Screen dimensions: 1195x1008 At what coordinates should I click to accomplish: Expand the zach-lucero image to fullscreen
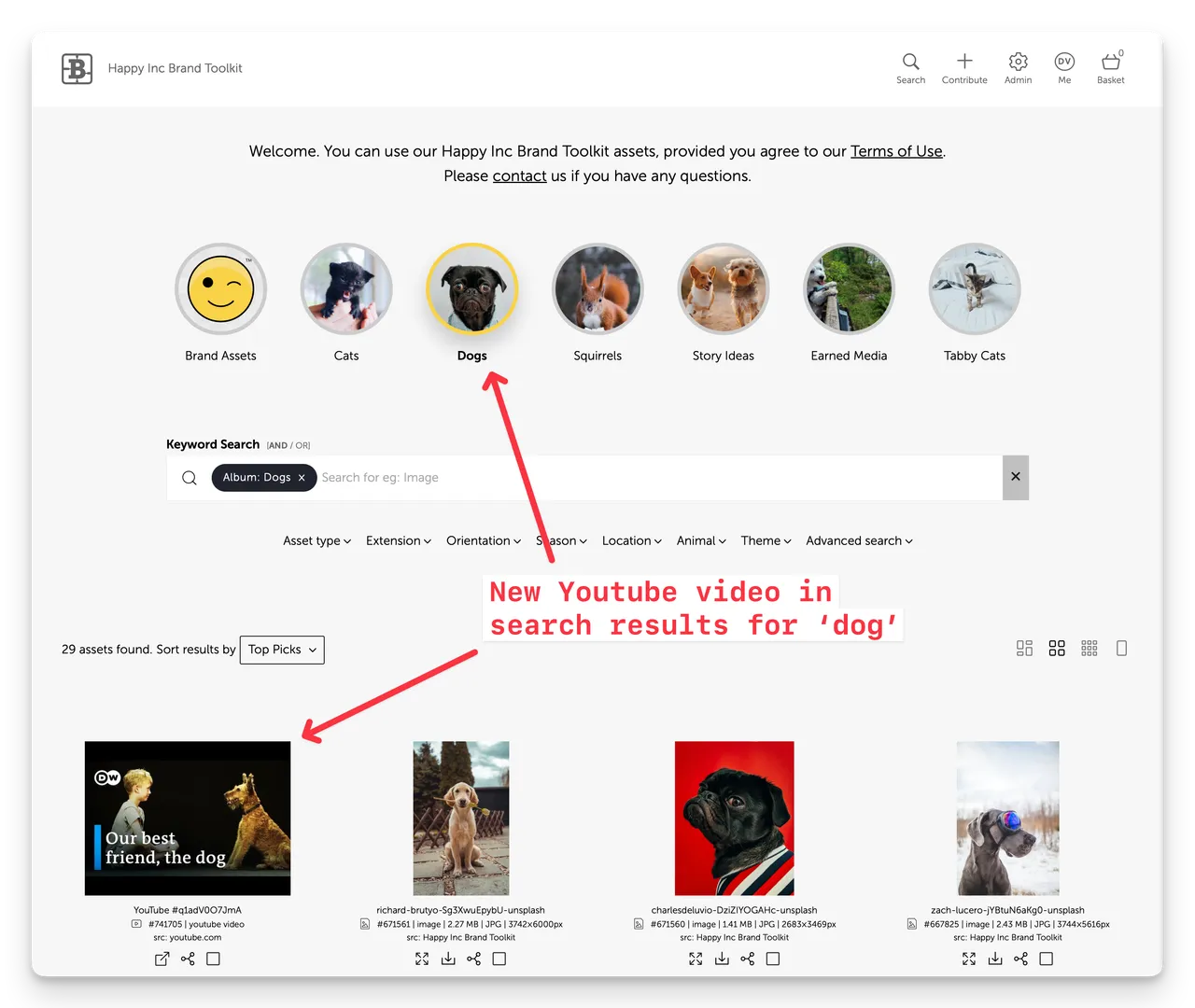969,959
